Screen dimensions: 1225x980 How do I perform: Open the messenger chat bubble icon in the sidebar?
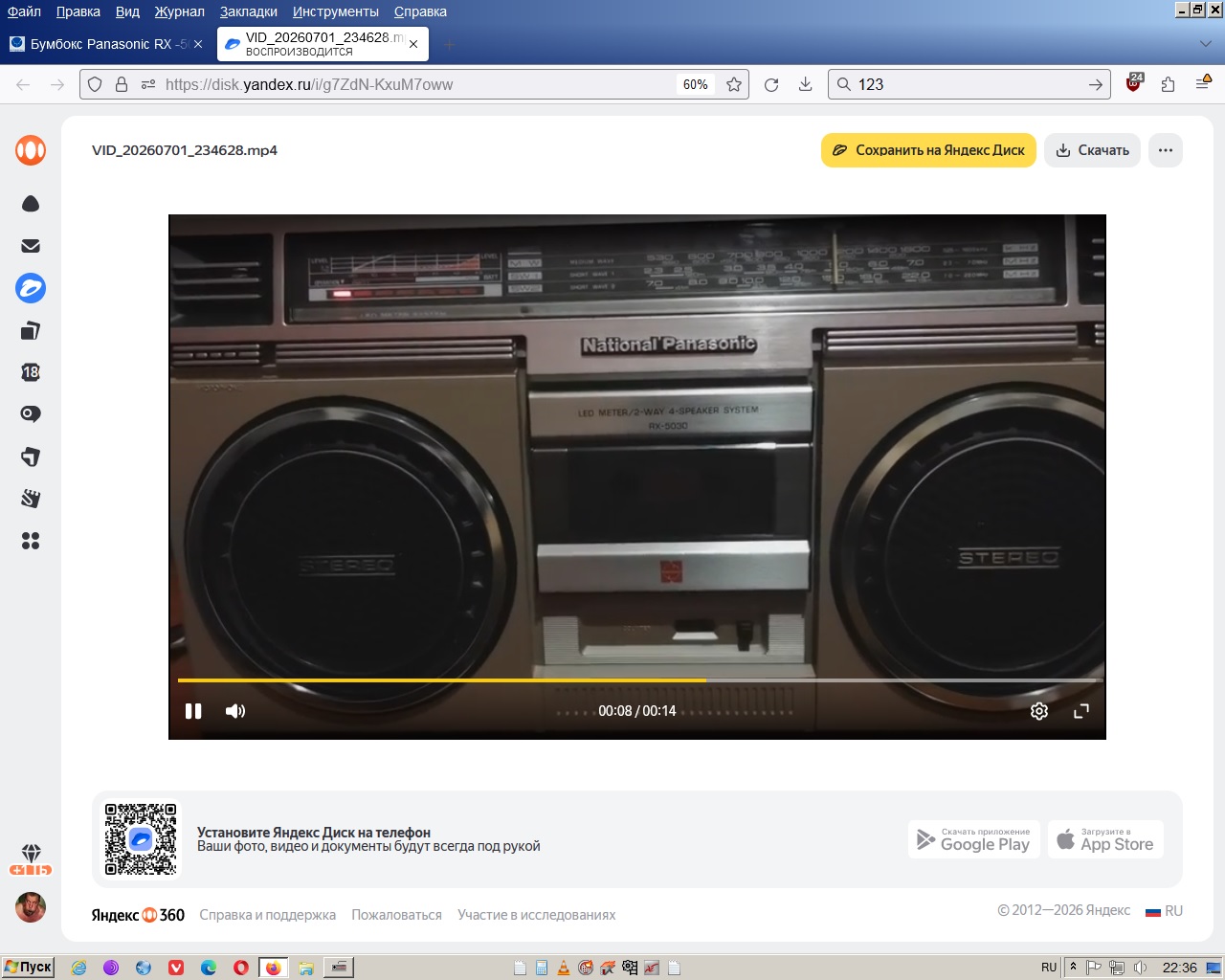(31, 414)
